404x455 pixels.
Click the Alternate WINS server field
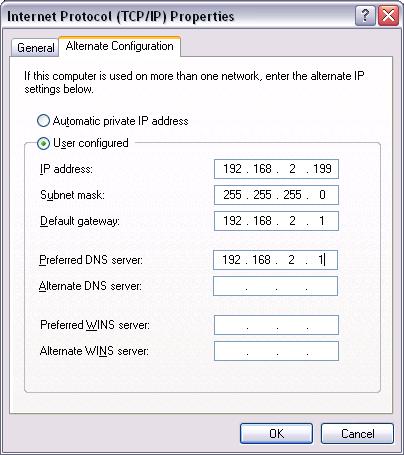(276, 351)
